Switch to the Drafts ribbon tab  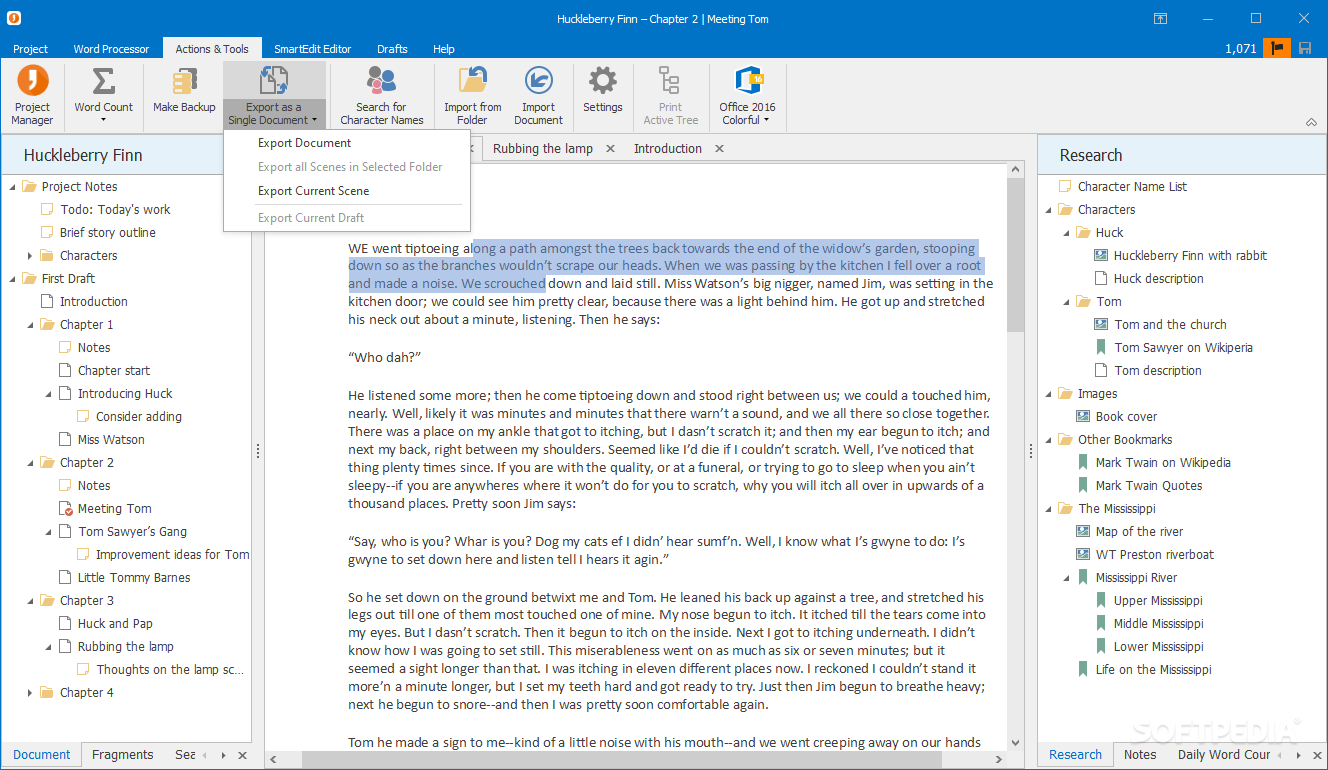392,49
